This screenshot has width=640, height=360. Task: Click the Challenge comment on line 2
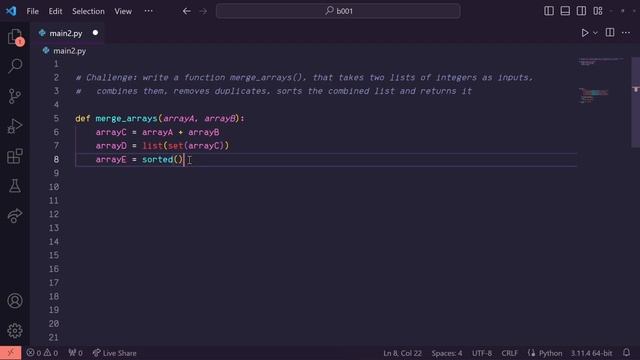304,78
